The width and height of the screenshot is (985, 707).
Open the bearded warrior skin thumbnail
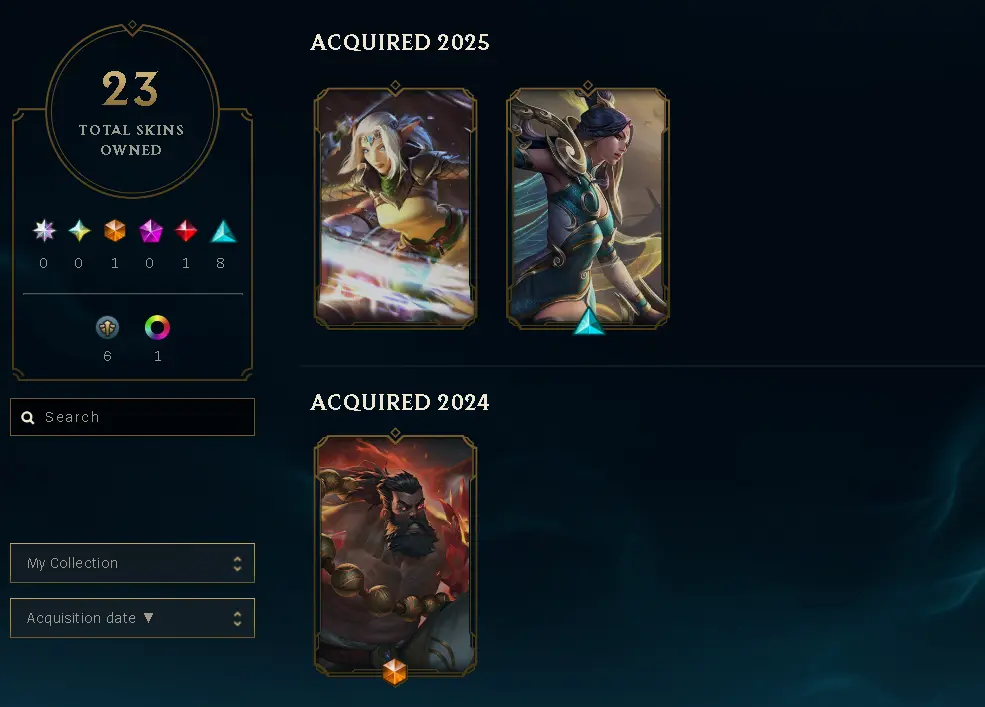click(x=395, y=555)
